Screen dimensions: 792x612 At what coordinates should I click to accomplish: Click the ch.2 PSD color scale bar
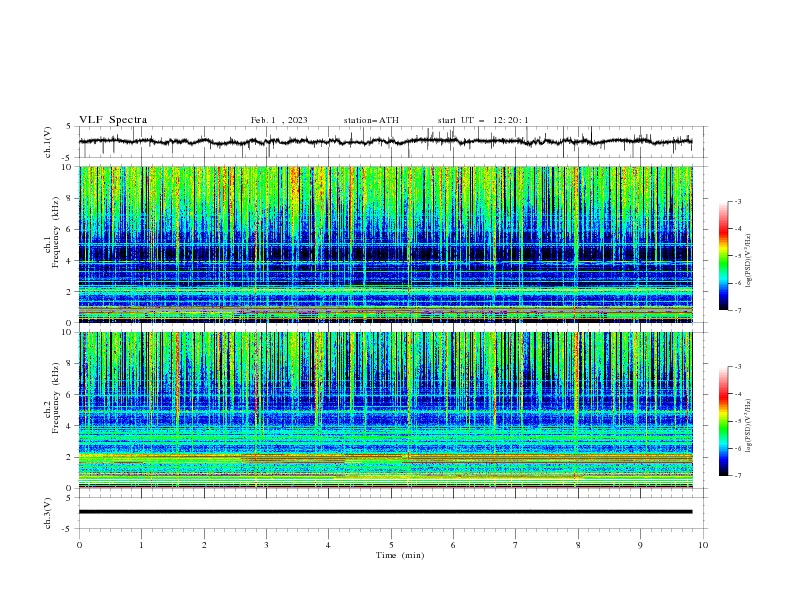coord(723,421)
